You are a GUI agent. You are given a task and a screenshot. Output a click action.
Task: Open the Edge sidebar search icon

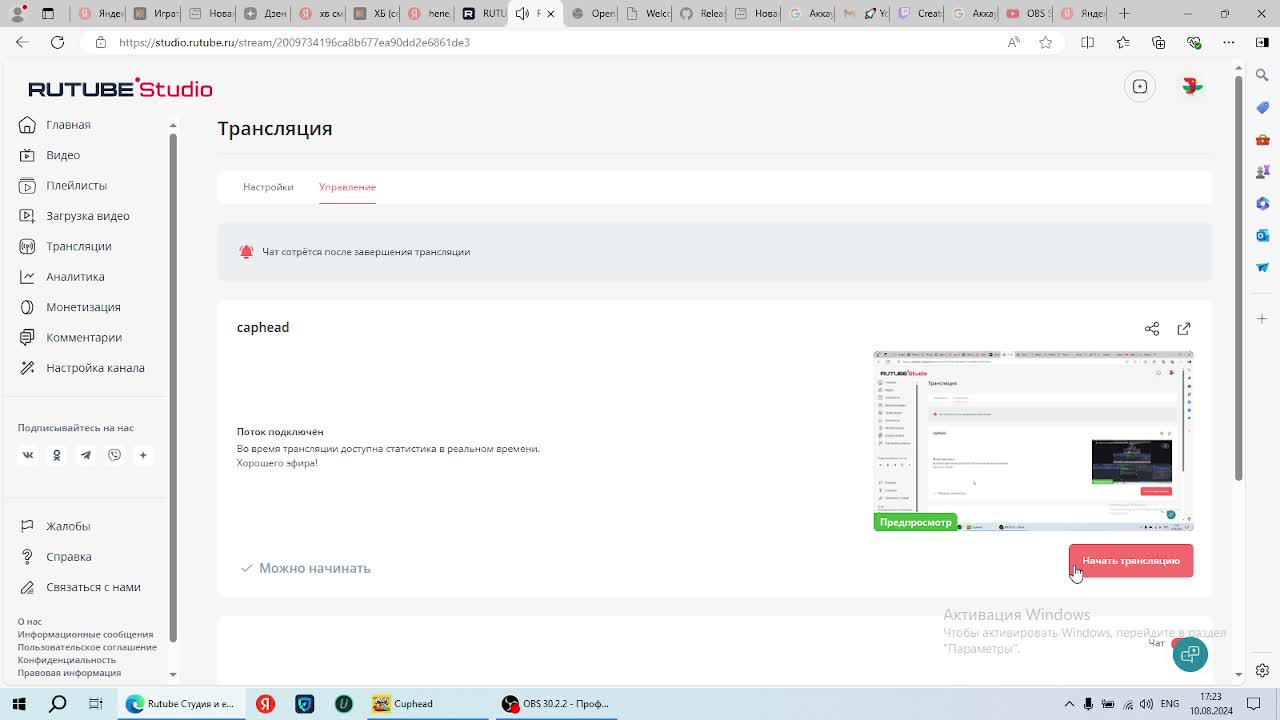[1262, 75]
